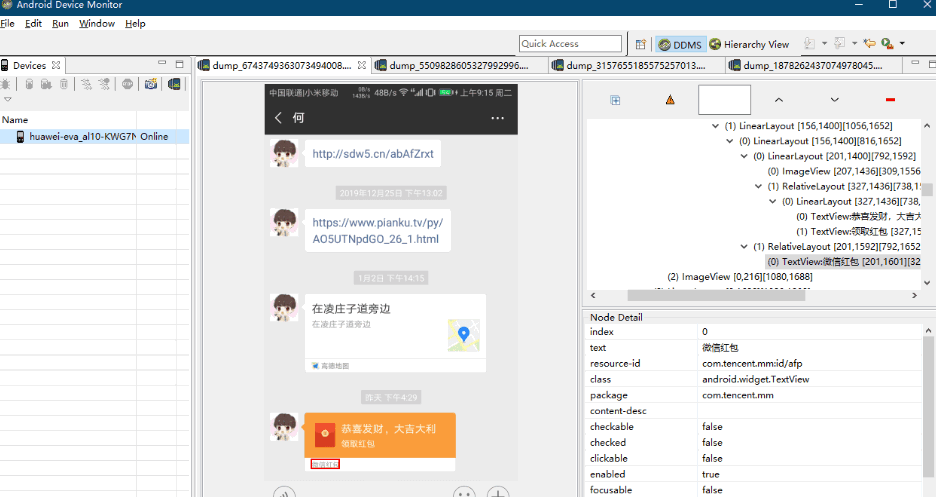Open the Devices view menu triangle

coord(8,100)
